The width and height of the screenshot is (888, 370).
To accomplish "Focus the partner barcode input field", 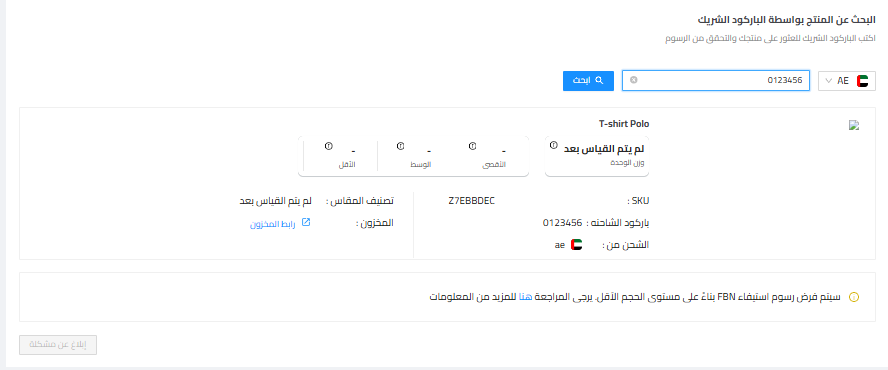I will [716, 80].
